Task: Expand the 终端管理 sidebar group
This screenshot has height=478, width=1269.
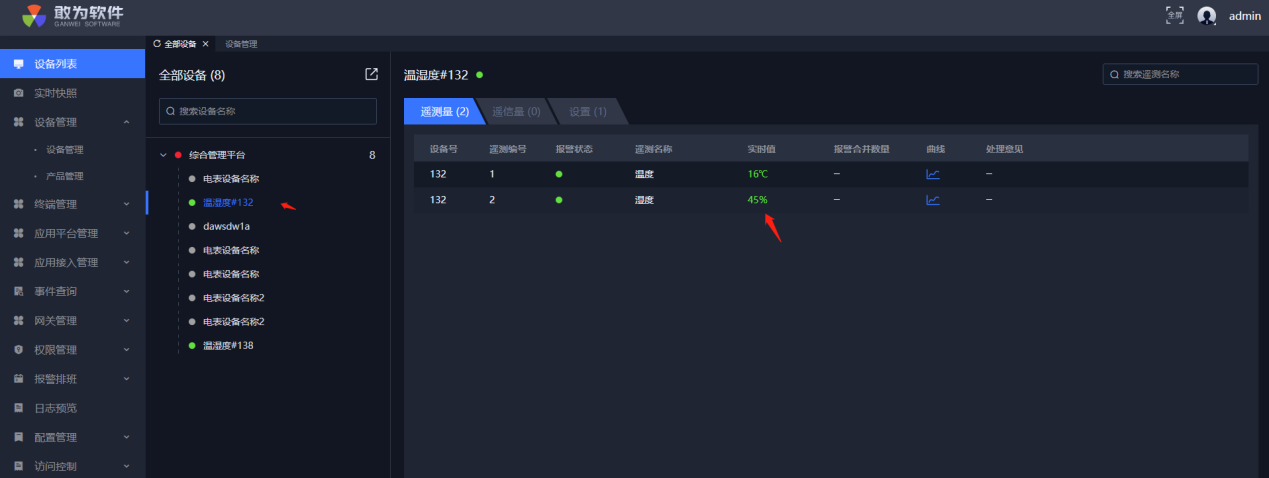Action: click(126, 204)
